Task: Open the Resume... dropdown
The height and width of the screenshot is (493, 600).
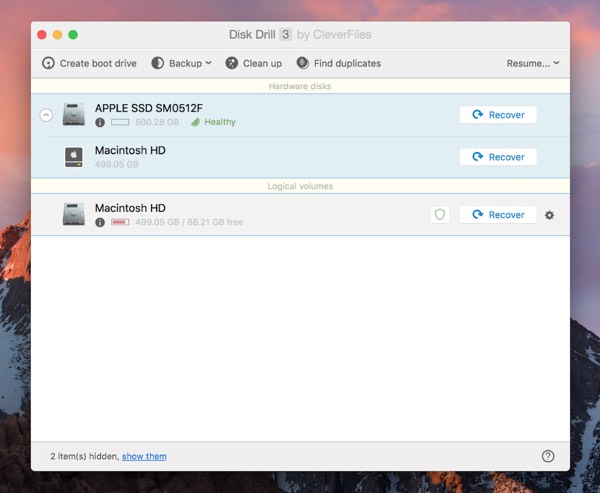Action: pos(533,63)
